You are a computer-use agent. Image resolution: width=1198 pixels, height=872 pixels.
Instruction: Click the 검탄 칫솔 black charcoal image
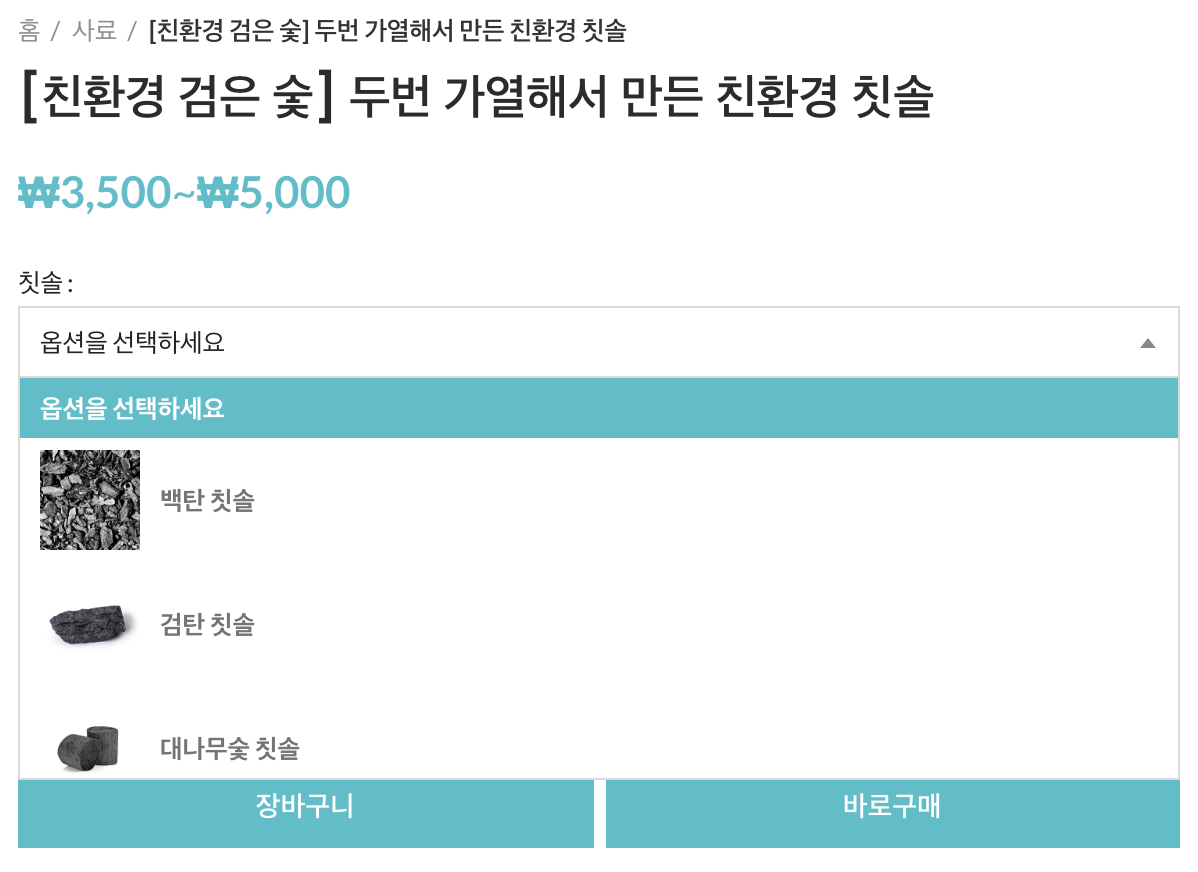(x=90, y=624)
